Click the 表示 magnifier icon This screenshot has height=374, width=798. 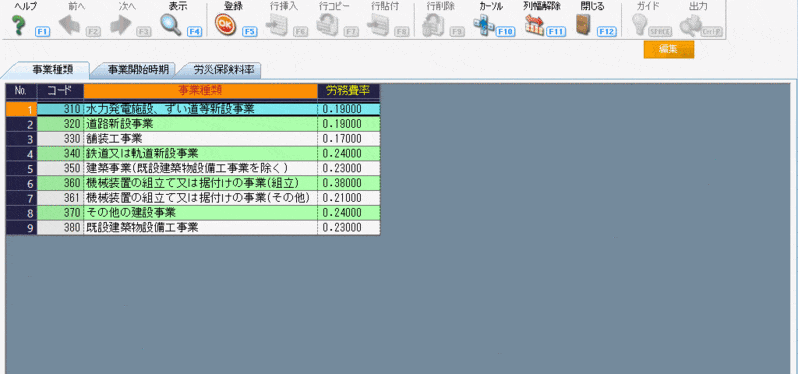171,25
